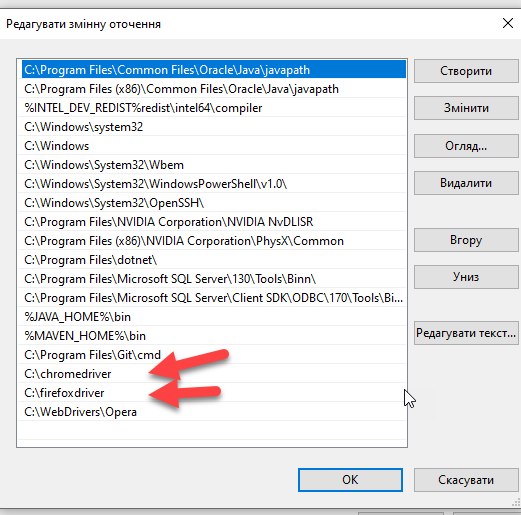The width and height of the screenshot is (521, 515).
Task: Select the highlighted Program Files Oracle javapath entry
Action: coord(214,70)
